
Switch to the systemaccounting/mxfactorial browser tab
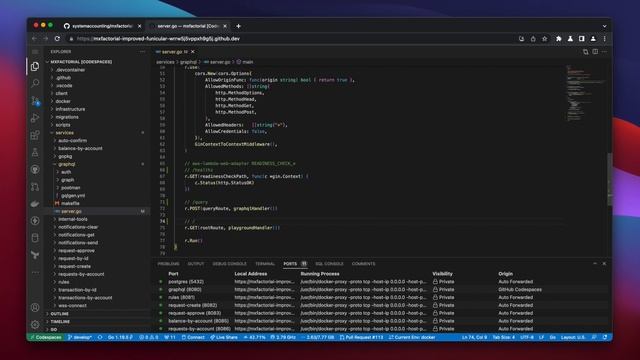pos(102,26)
